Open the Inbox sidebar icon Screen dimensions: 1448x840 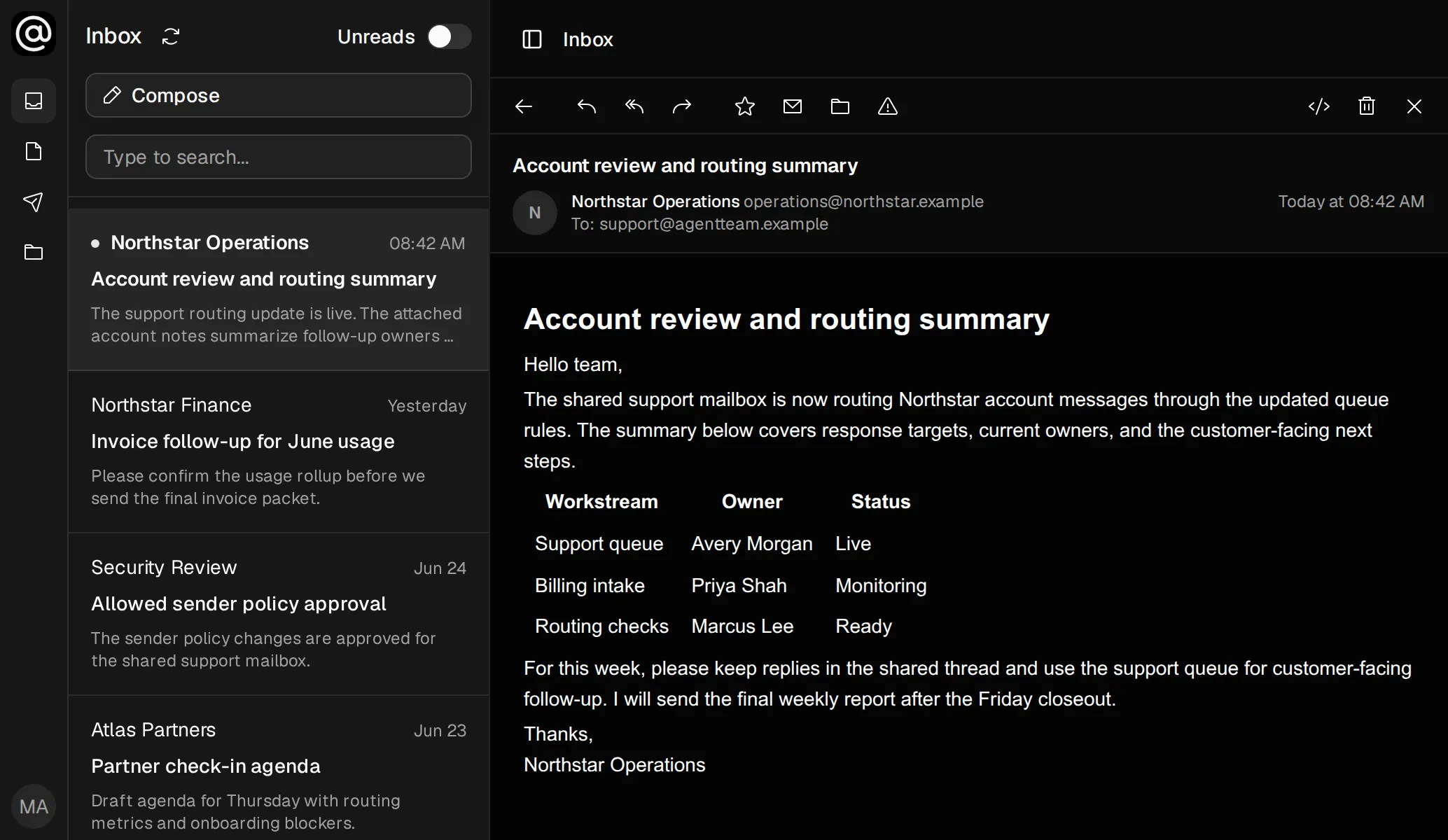click(x=34, y=101)
